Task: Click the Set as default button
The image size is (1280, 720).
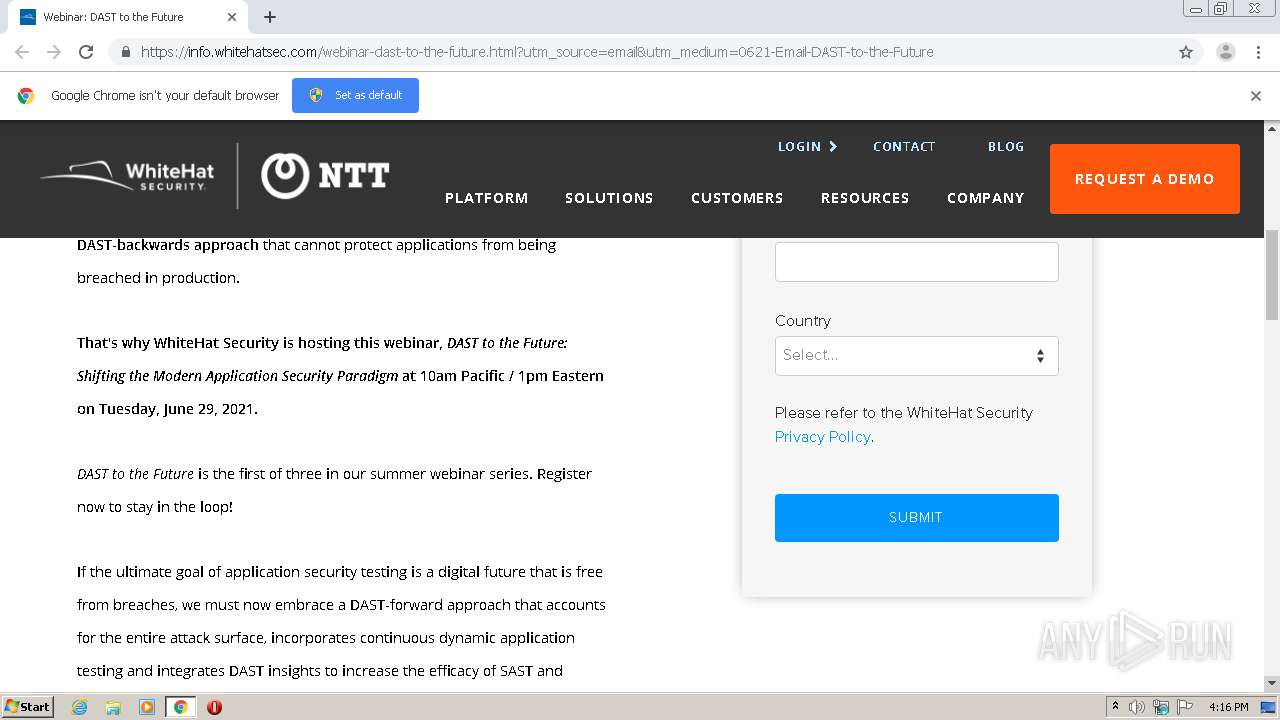Action: [355, 95]
